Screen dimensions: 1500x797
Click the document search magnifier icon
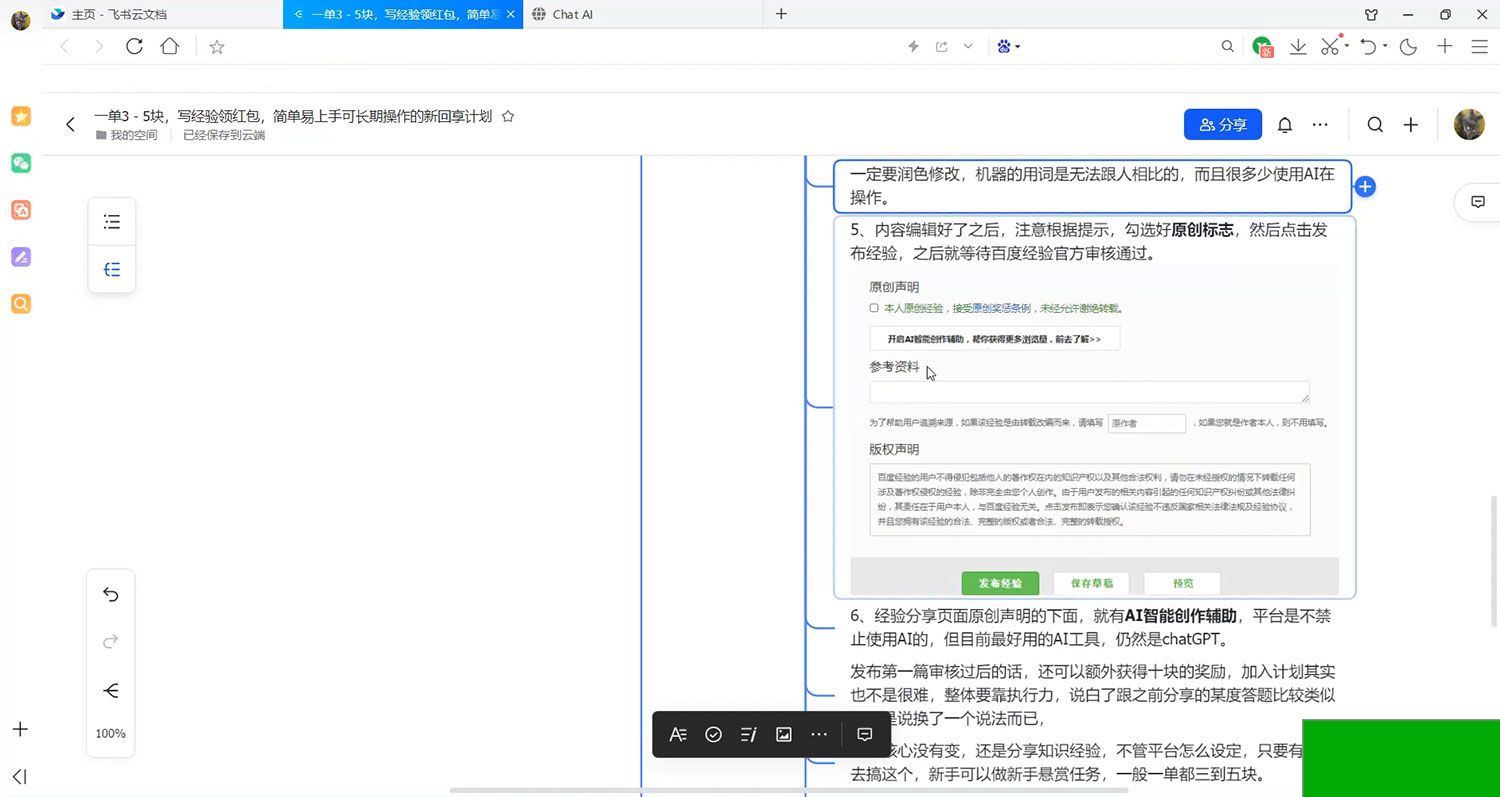tap(1375, 125)
